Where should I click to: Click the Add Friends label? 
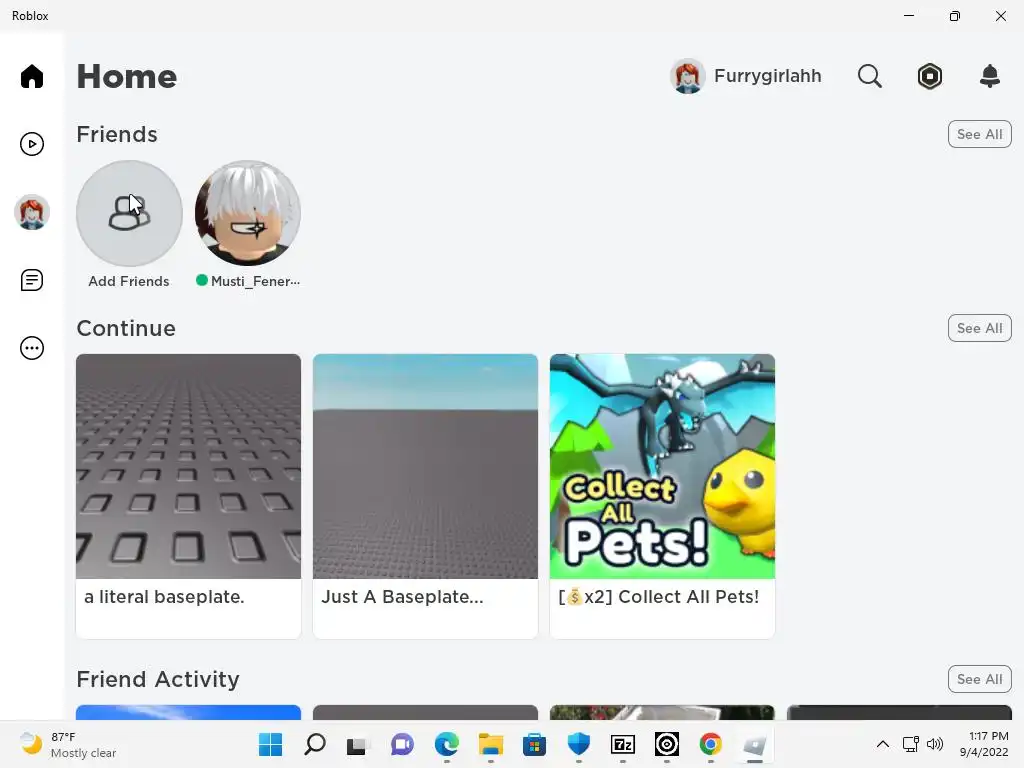coord(129,281)
